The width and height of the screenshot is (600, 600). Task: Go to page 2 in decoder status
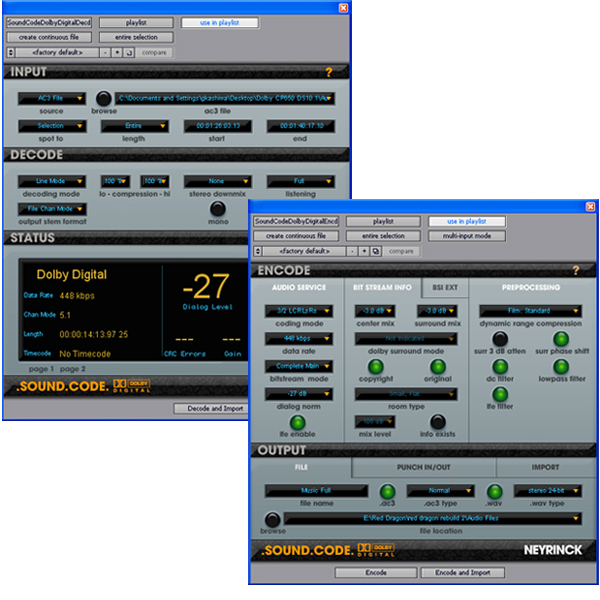(x=72, y=369)
